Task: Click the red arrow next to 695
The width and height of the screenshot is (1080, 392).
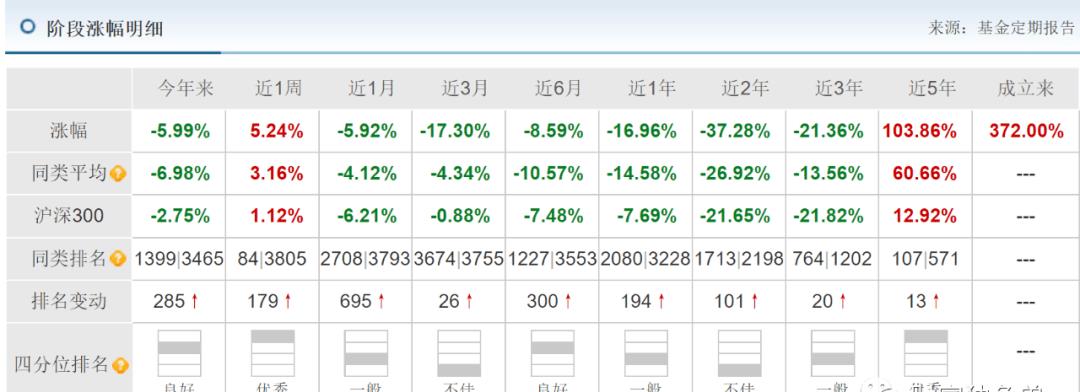Action: [381, 301]
